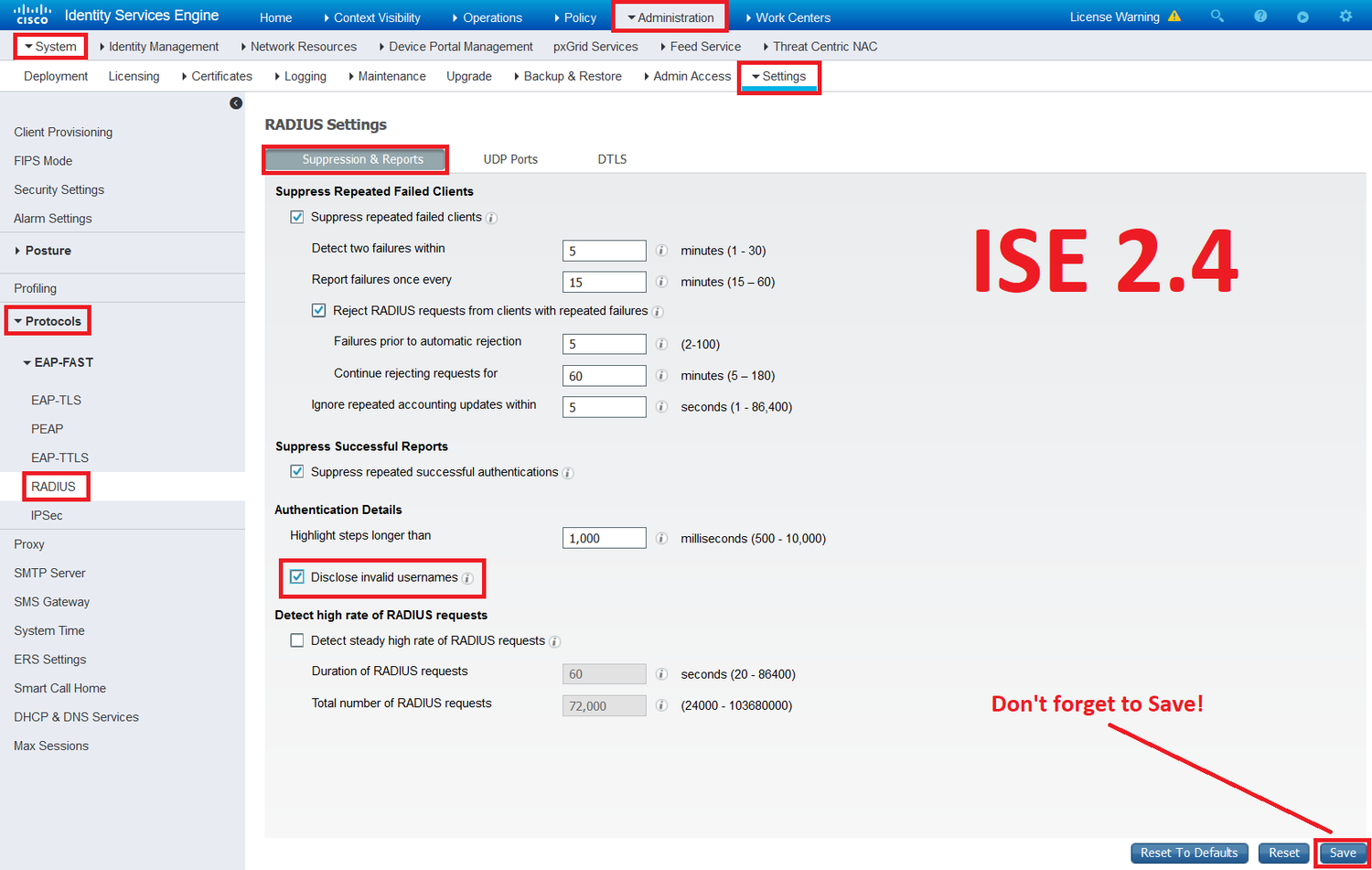Viewport: 1372px width, 870px height.
Task: Collapse the Protocols section
Action: (48, 320)
